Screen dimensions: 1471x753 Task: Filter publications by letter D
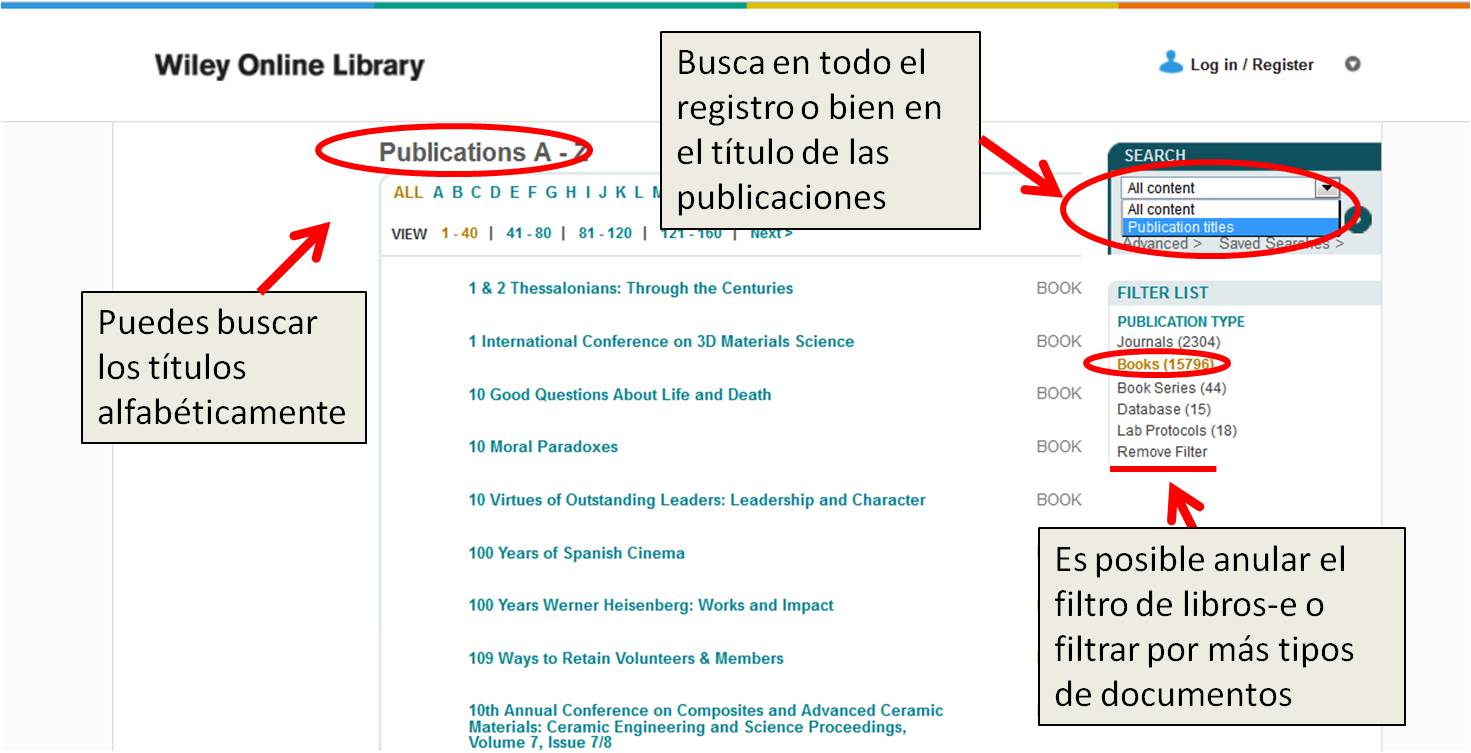click(x=495, y=193)
